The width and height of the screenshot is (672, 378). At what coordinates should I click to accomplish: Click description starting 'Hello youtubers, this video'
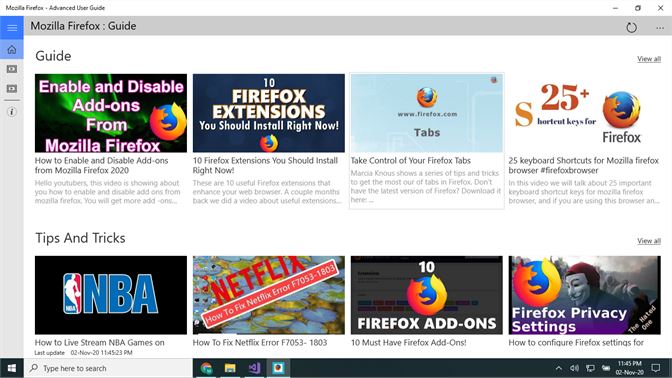[x=108, y=192]
